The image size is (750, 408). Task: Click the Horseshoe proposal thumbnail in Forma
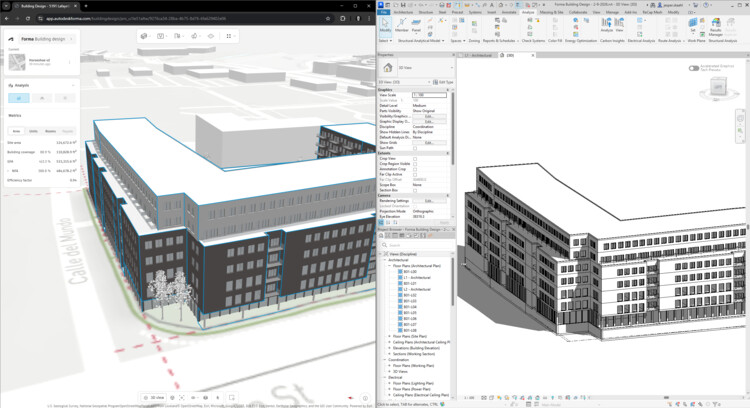[17, 62]
